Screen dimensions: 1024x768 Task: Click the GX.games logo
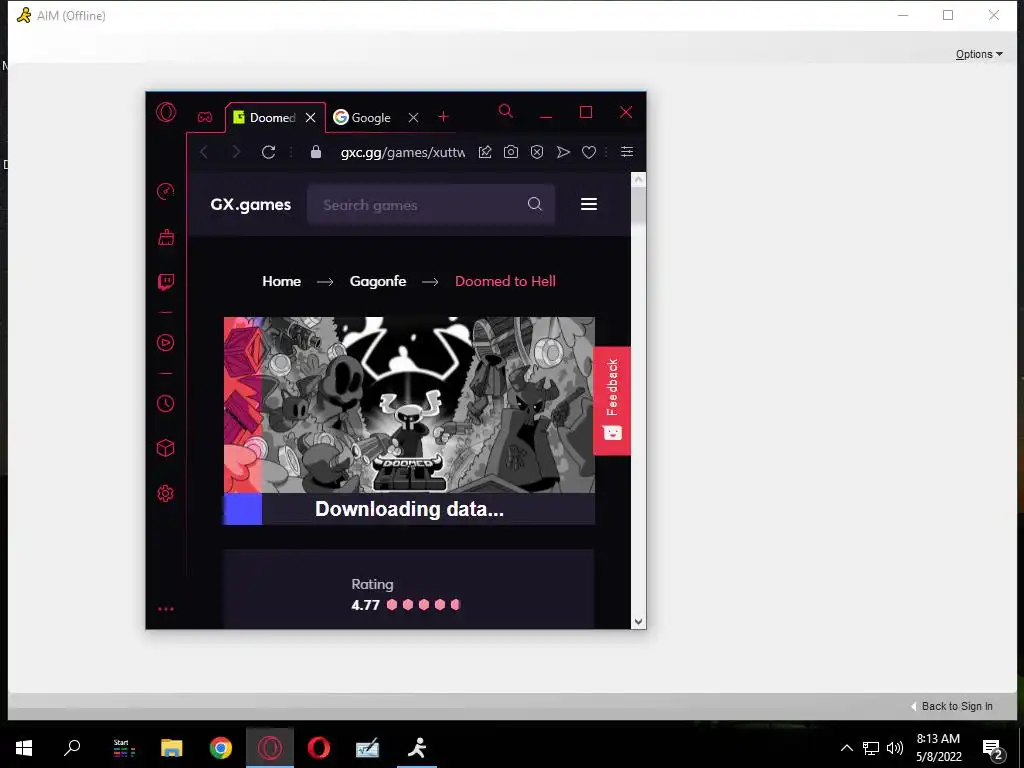coord(251,204)
